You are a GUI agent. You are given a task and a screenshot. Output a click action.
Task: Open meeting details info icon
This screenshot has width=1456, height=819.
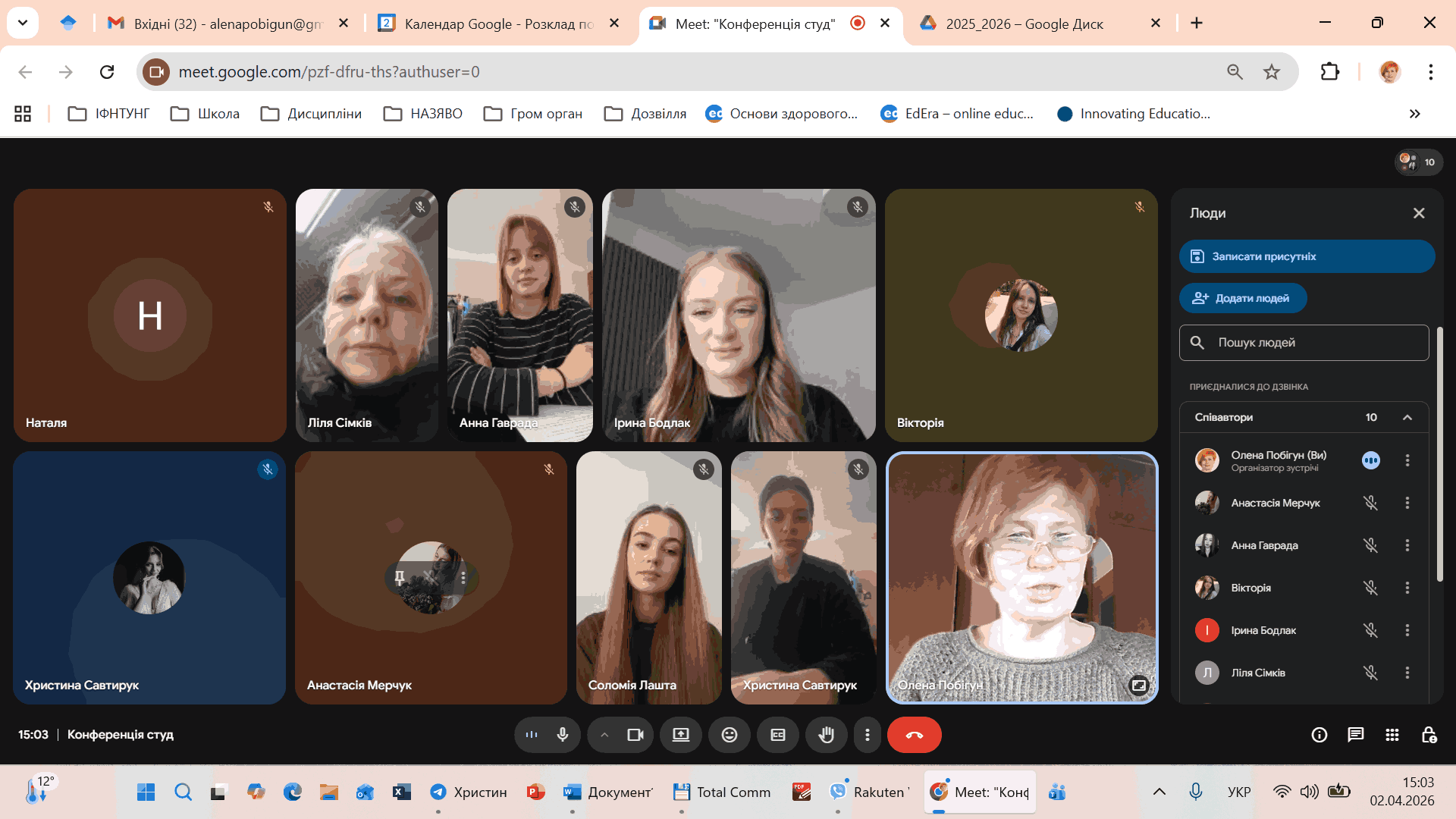tap(1319, 735)
